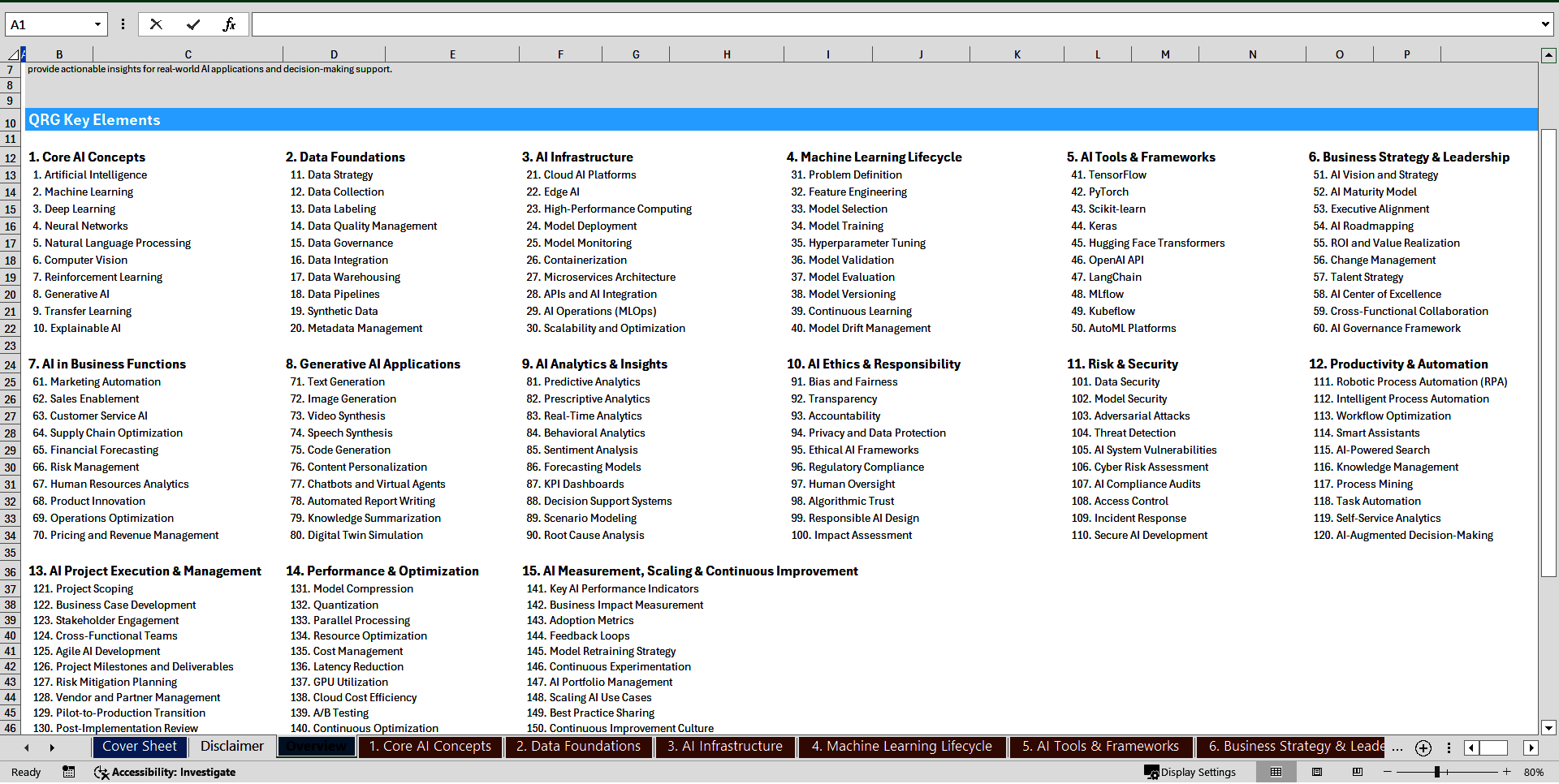Open the Insert Function dialog
The height and width of the screenshot is (784, 1559).
point(230,24)
